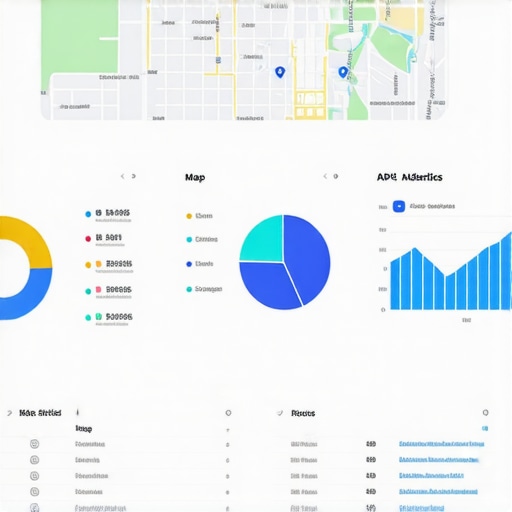Open the first blue link in the right table
Image resolution: width=512 pixels, height=512 pixels.
[x=442, y=444]
